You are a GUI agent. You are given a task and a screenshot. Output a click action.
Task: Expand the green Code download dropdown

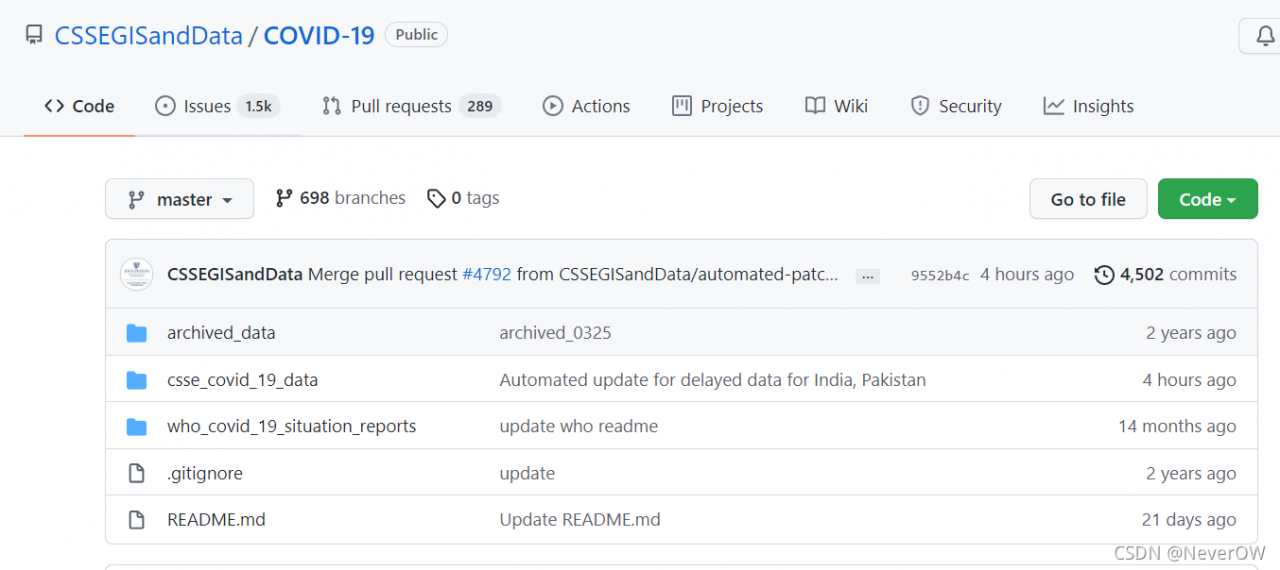point(1207,199)
